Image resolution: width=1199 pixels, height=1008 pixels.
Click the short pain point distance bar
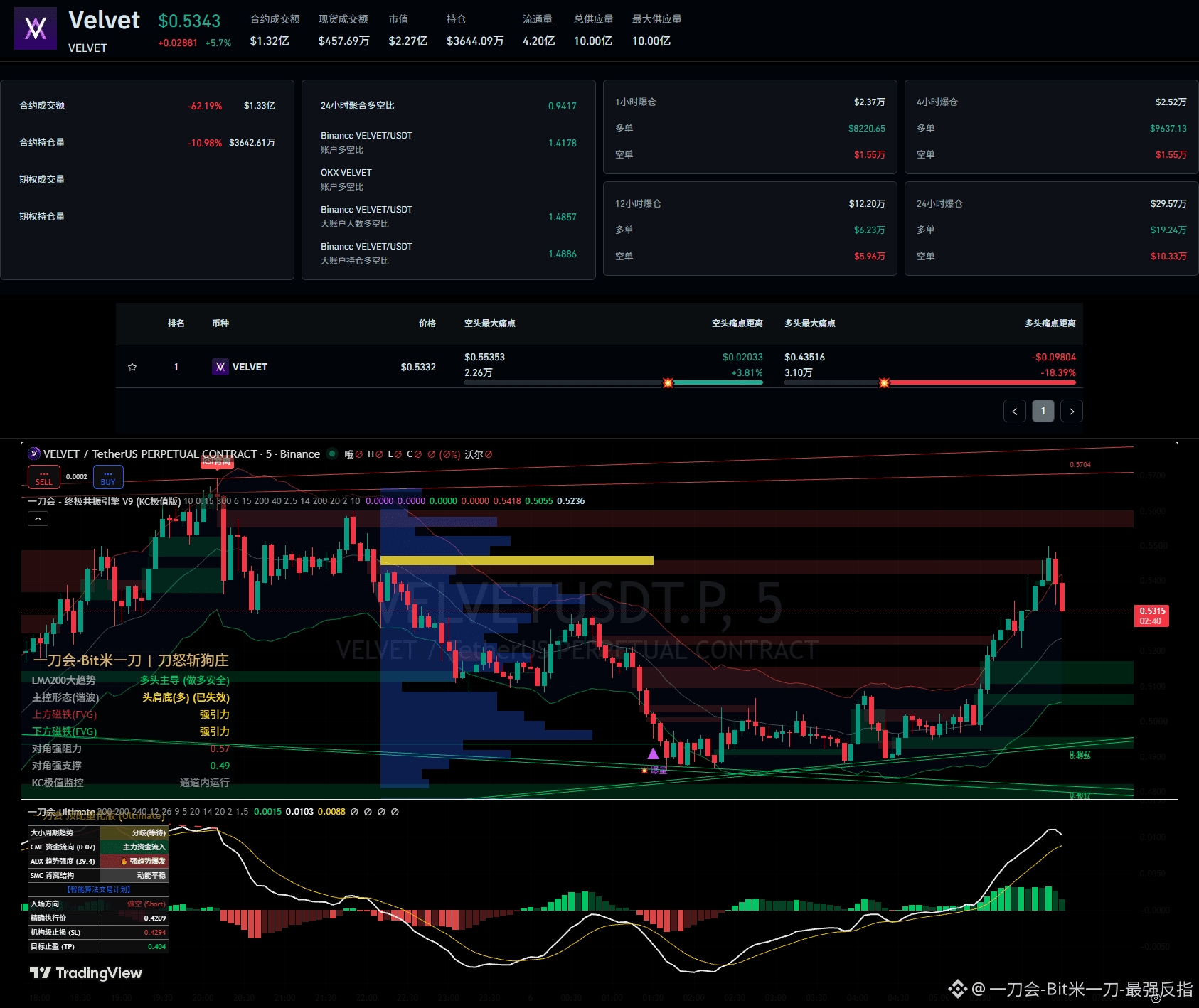[x=614, y=382]
